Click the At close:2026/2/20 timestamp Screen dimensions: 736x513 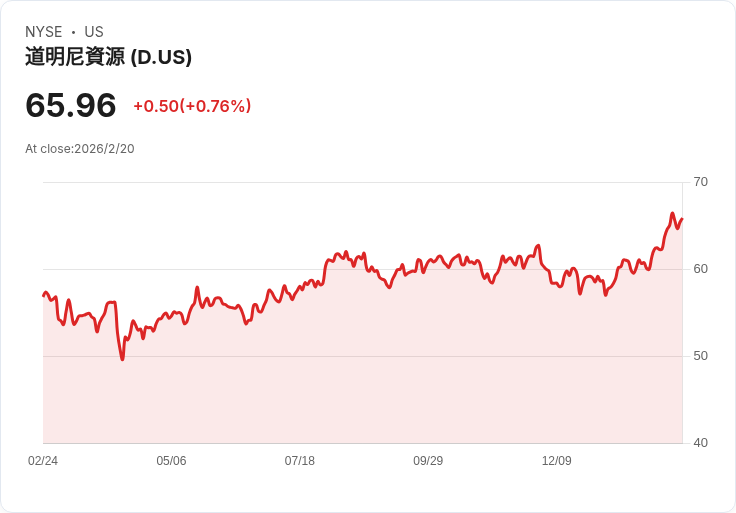[79, 149]
